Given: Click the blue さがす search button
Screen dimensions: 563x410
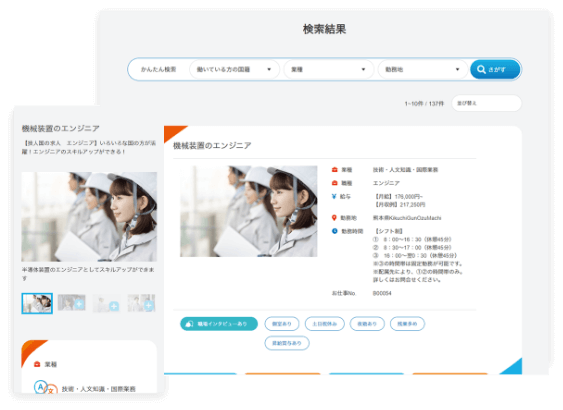Looking at the screenshot, I should (x=495, y=69).
